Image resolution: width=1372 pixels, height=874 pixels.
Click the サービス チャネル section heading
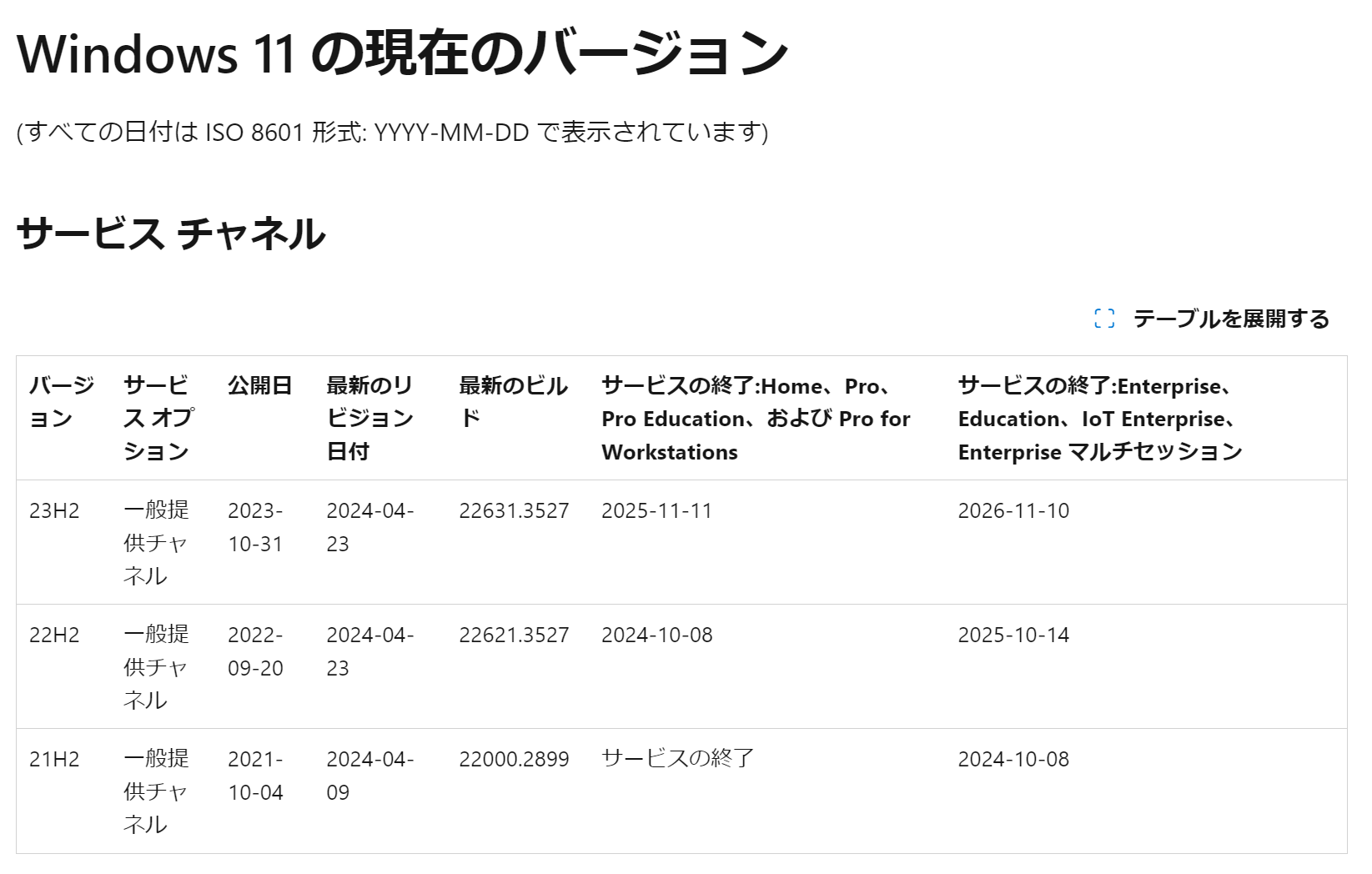[171, 233]
